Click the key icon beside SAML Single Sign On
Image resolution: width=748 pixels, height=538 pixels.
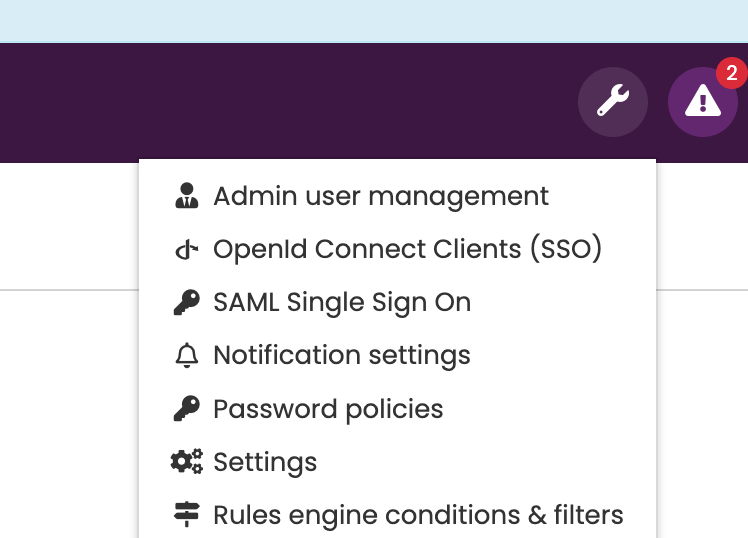click(x=187, y=302)
